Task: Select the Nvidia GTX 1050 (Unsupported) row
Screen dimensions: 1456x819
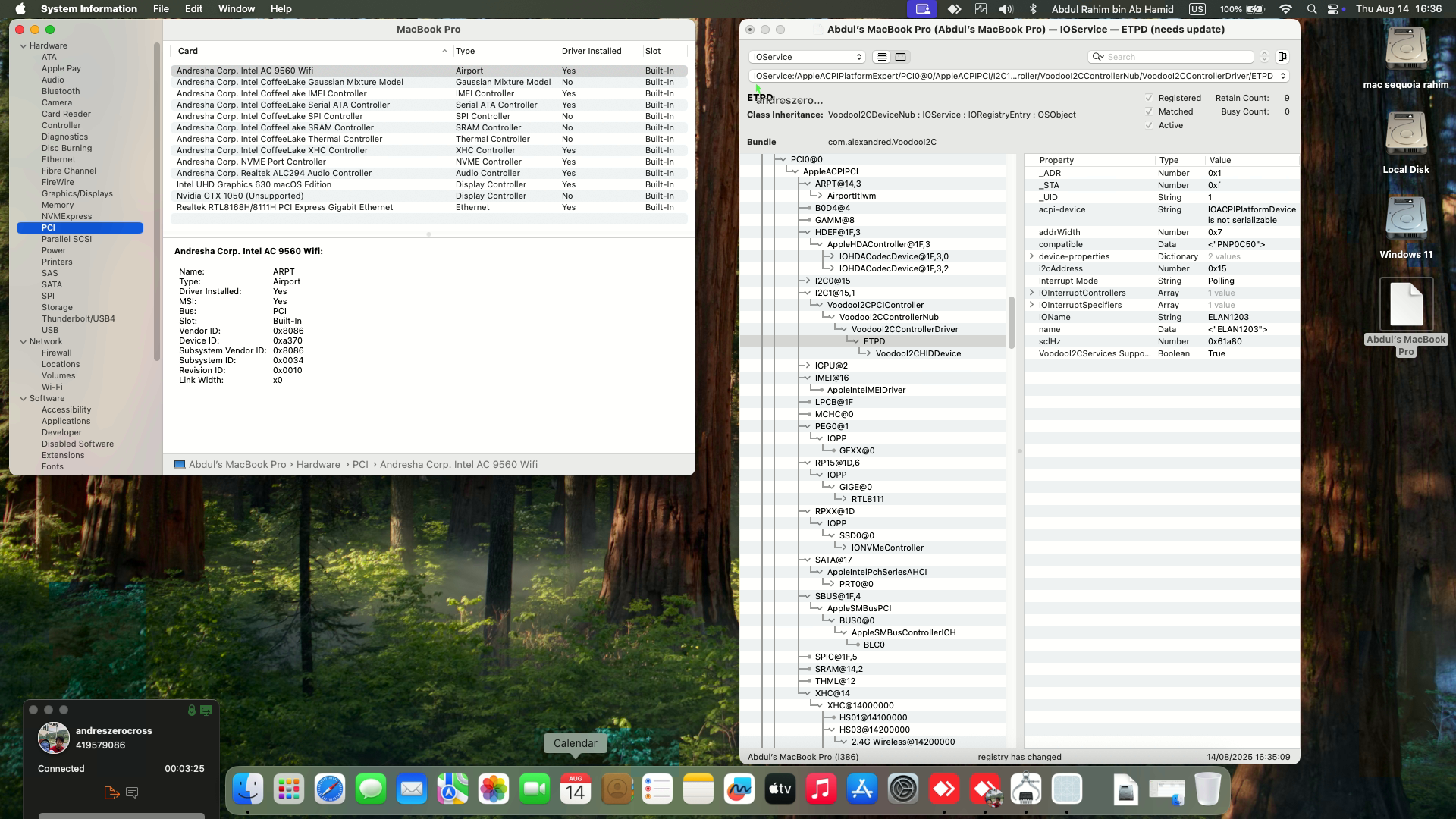Action: click(x=429, y=196)
